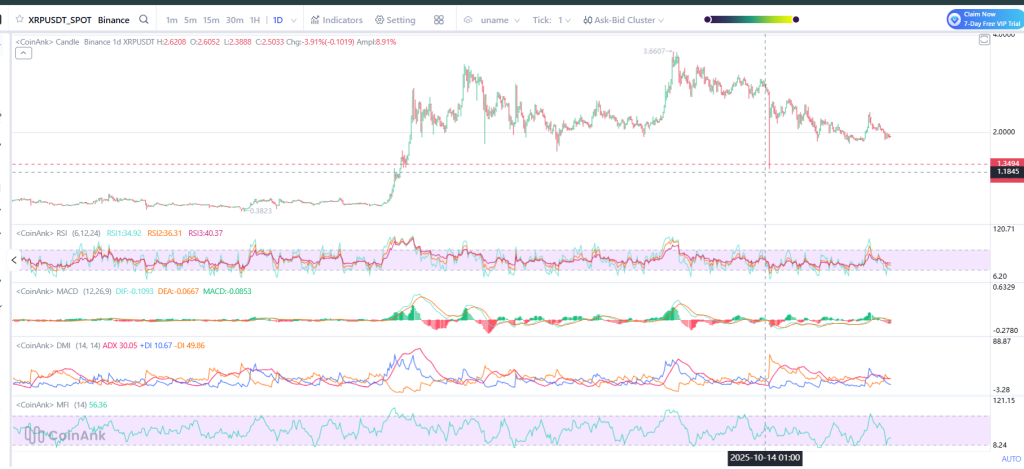Click the 2025-10-14 01:00 date label
1024x469 pixels.
(x=765, y=458)
